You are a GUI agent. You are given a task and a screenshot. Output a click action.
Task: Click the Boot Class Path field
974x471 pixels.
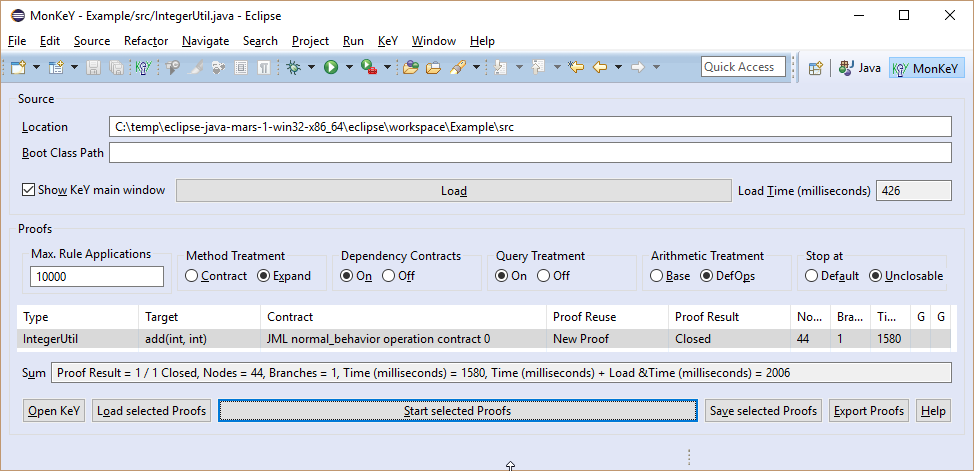click(x=530, y=153)
